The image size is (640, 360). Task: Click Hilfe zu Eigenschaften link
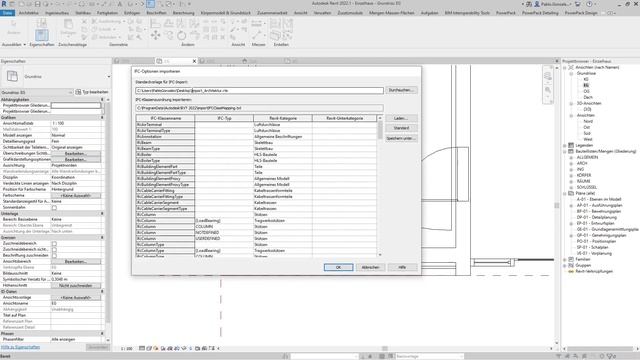(20, 347)
